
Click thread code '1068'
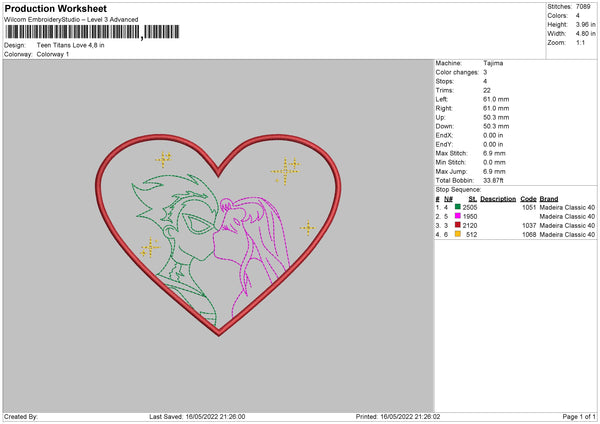click(x=529, y=235)
